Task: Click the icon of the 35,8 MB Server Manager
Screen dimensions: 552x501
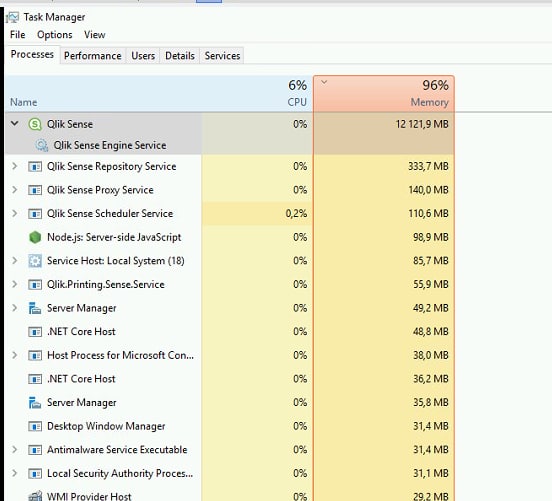Action: pyautogui.click(x=35, y=402)
